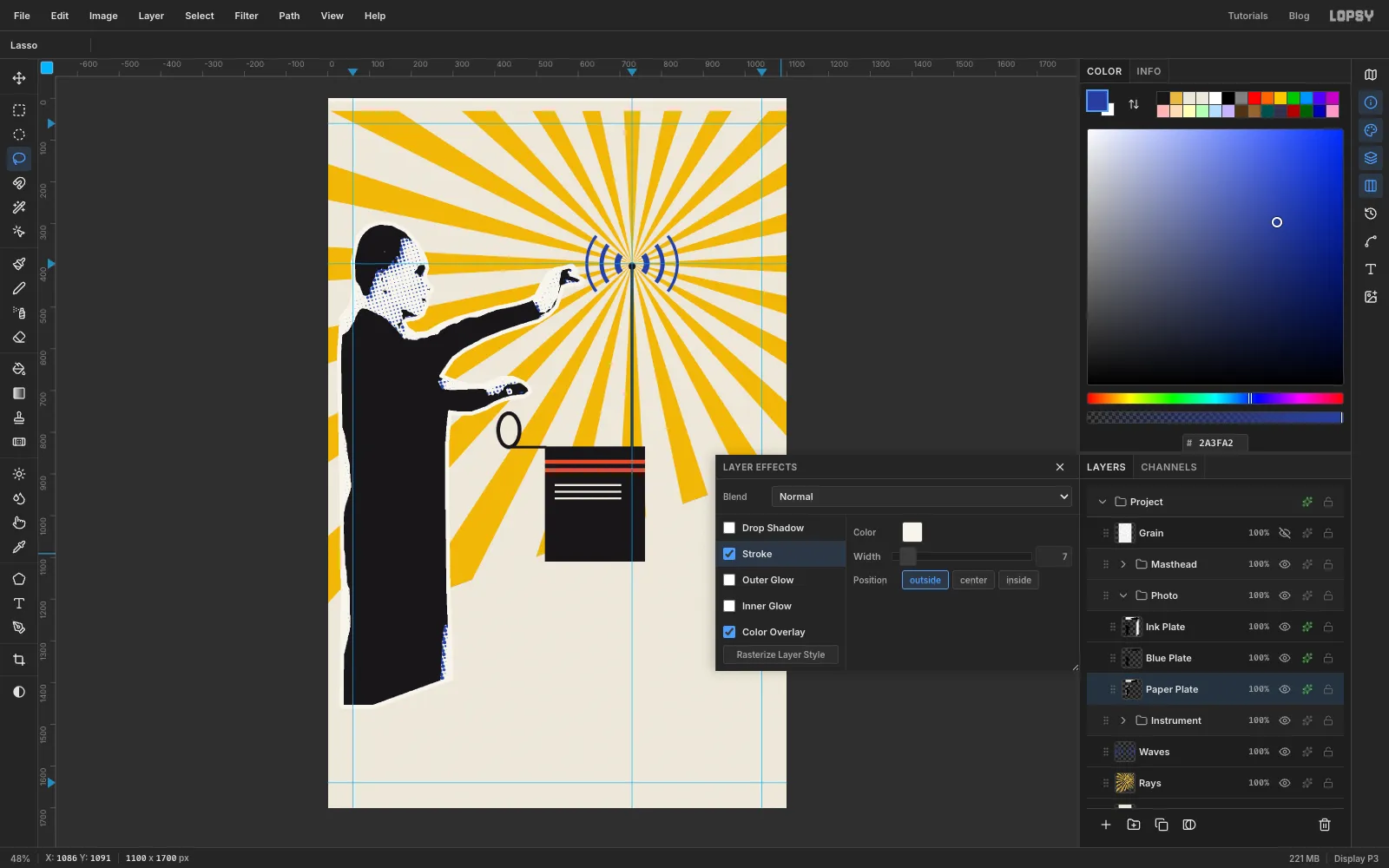Screen dimensions: 1389x868
Task: Select the Move tool
Action: 19,78
